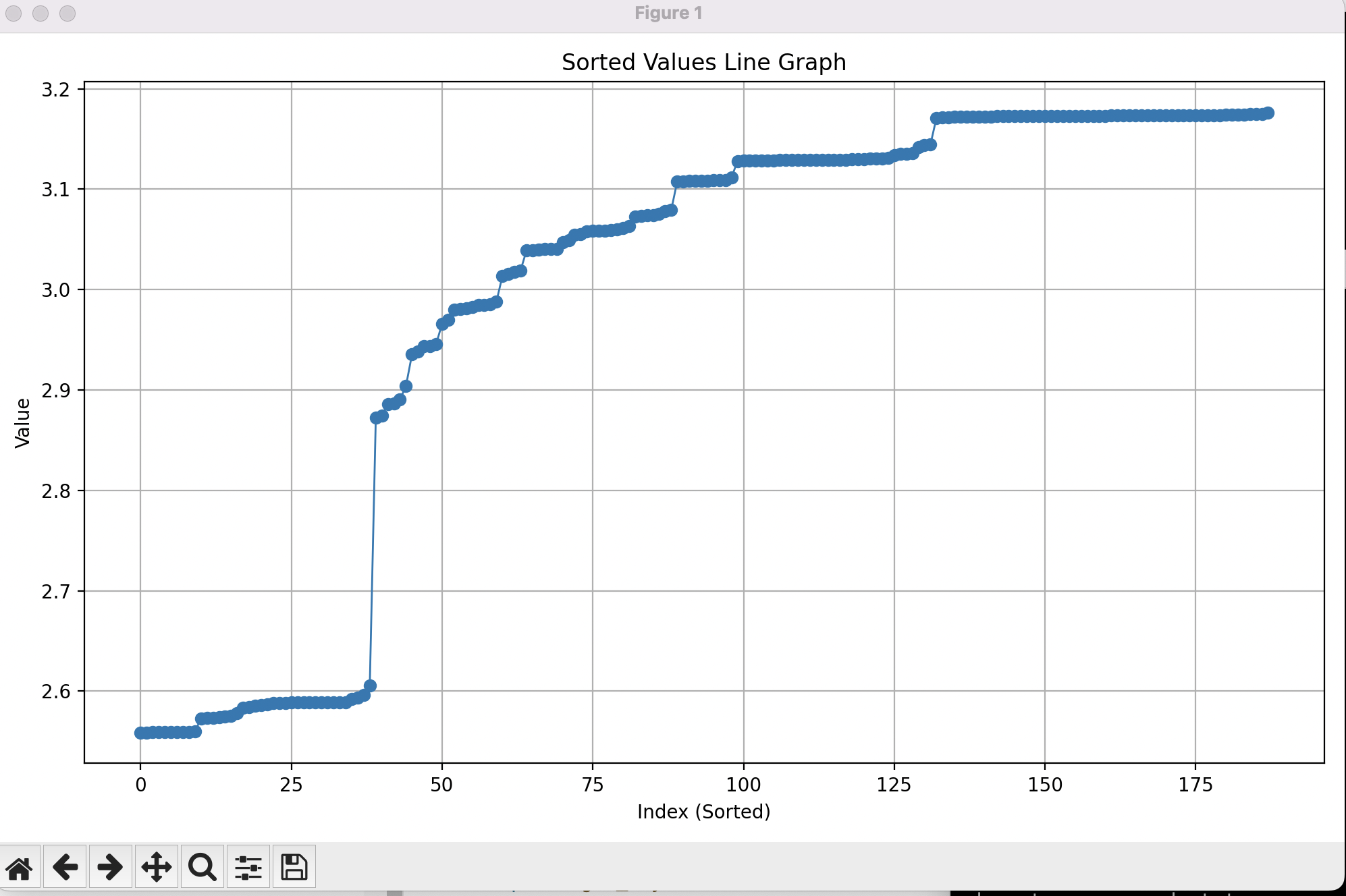This screenshot has height=896, width=1346.
Task: Click the 'Value' y-axis label
Action: [22, 423]
